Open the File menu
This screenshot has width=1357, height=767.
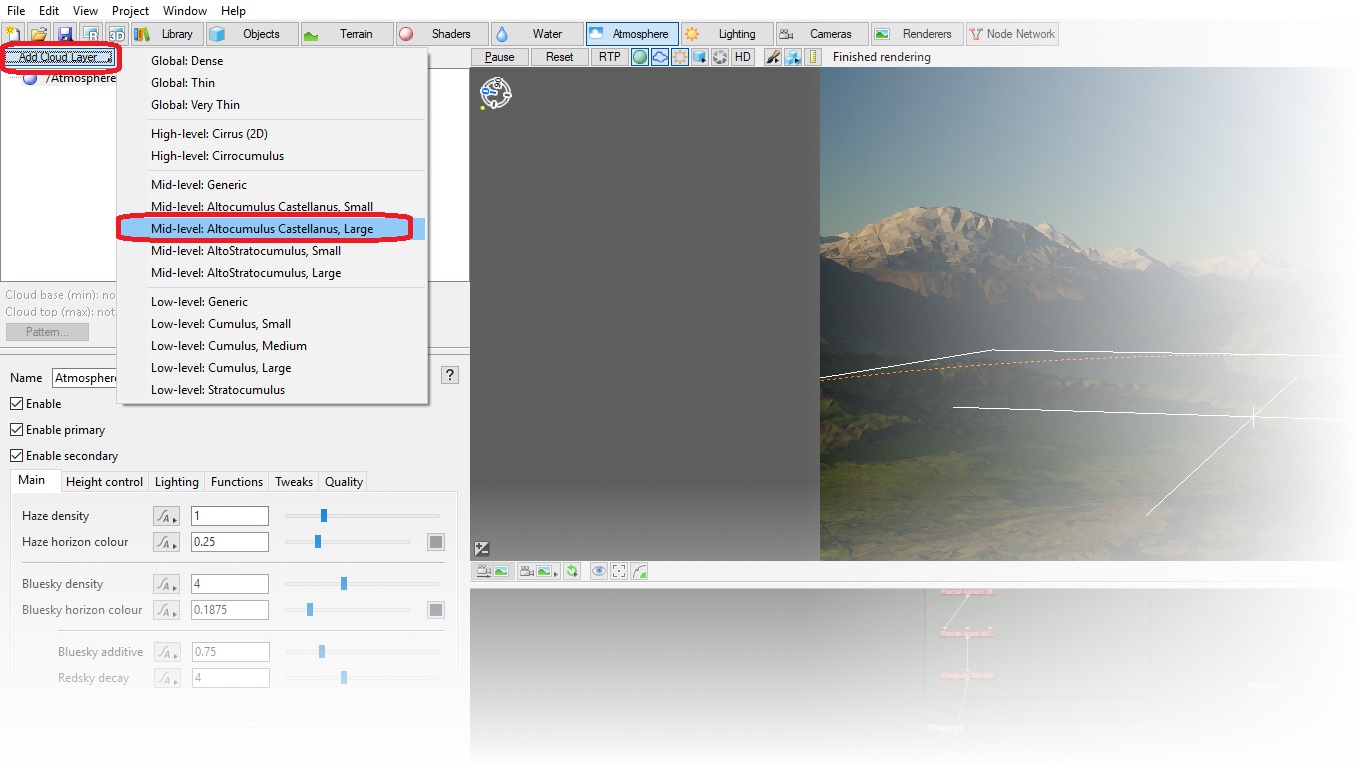pyautogui.click(x=16, y=11)
